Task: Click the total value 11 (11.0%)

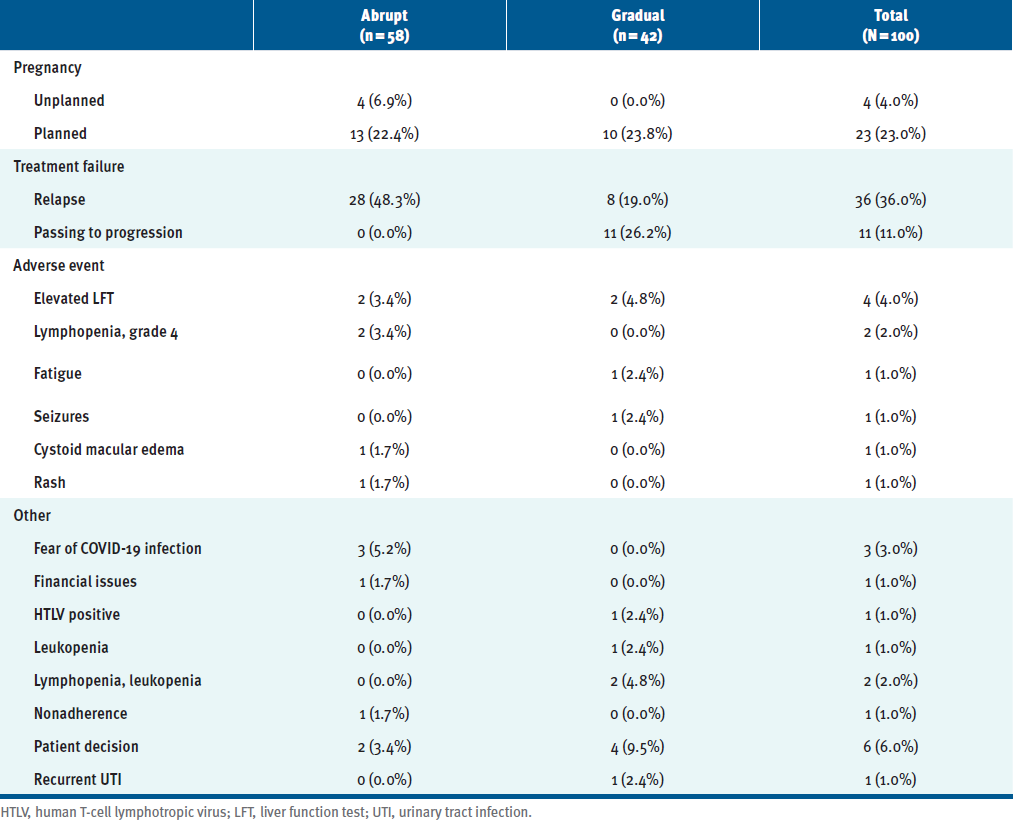Action: (890, 233)
